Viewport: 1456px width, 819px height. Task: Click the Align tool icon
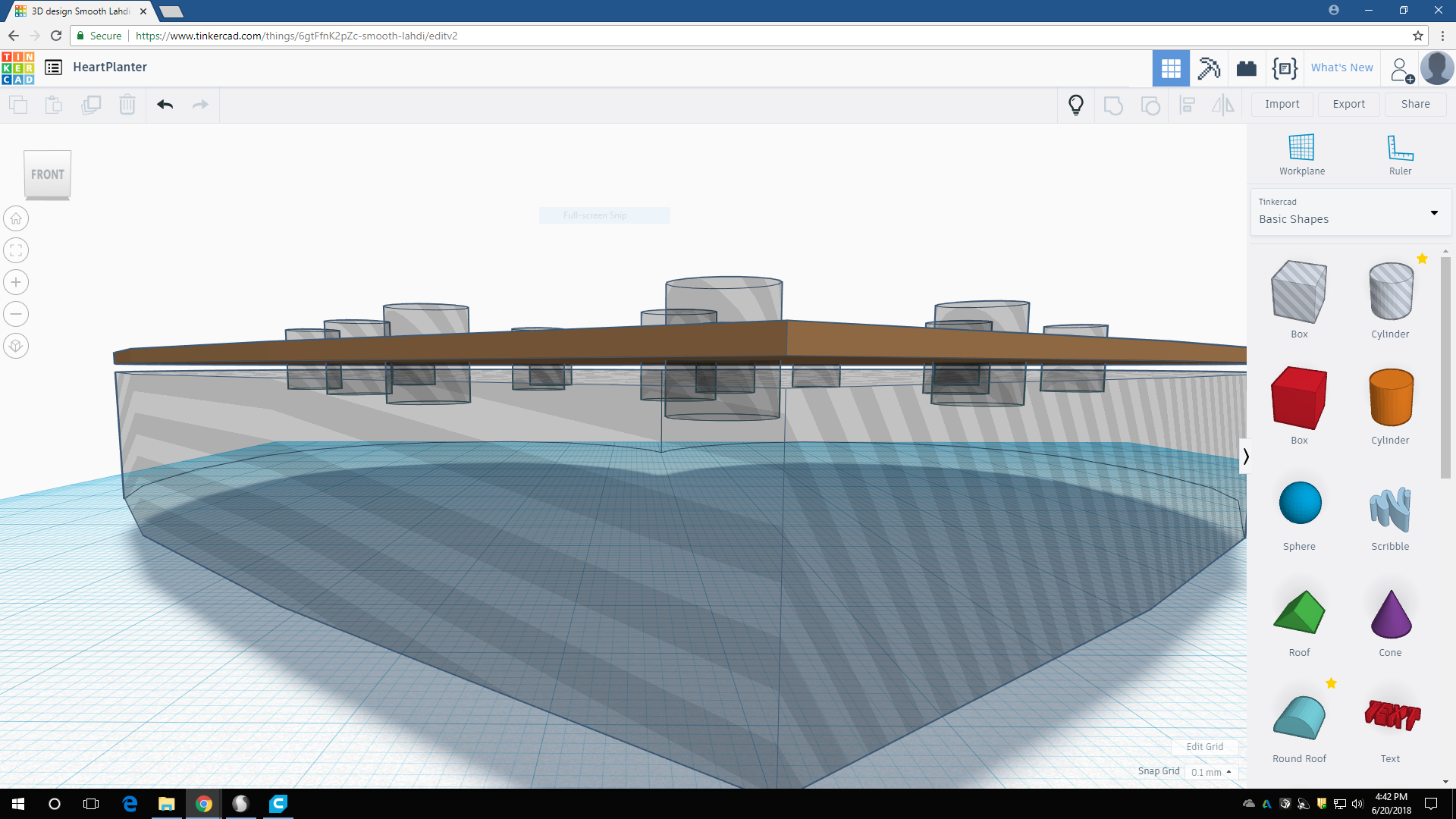click(1188, 105)
